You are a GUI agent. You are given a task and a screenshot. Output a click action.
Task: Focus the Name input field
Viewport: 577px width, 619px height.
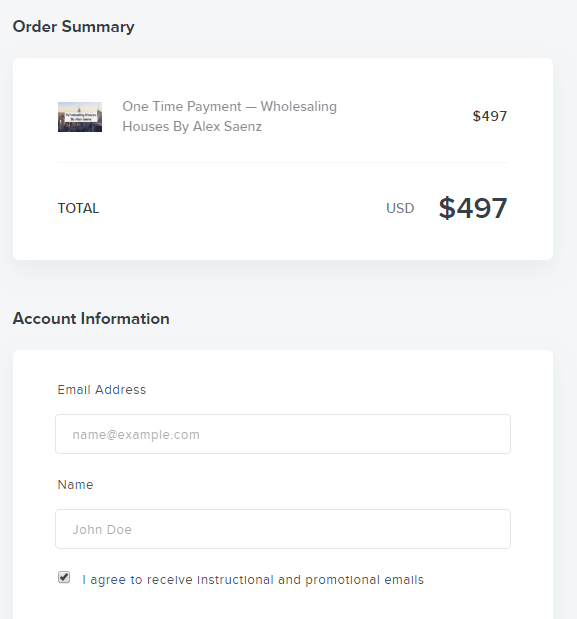(x=283, y=529)
